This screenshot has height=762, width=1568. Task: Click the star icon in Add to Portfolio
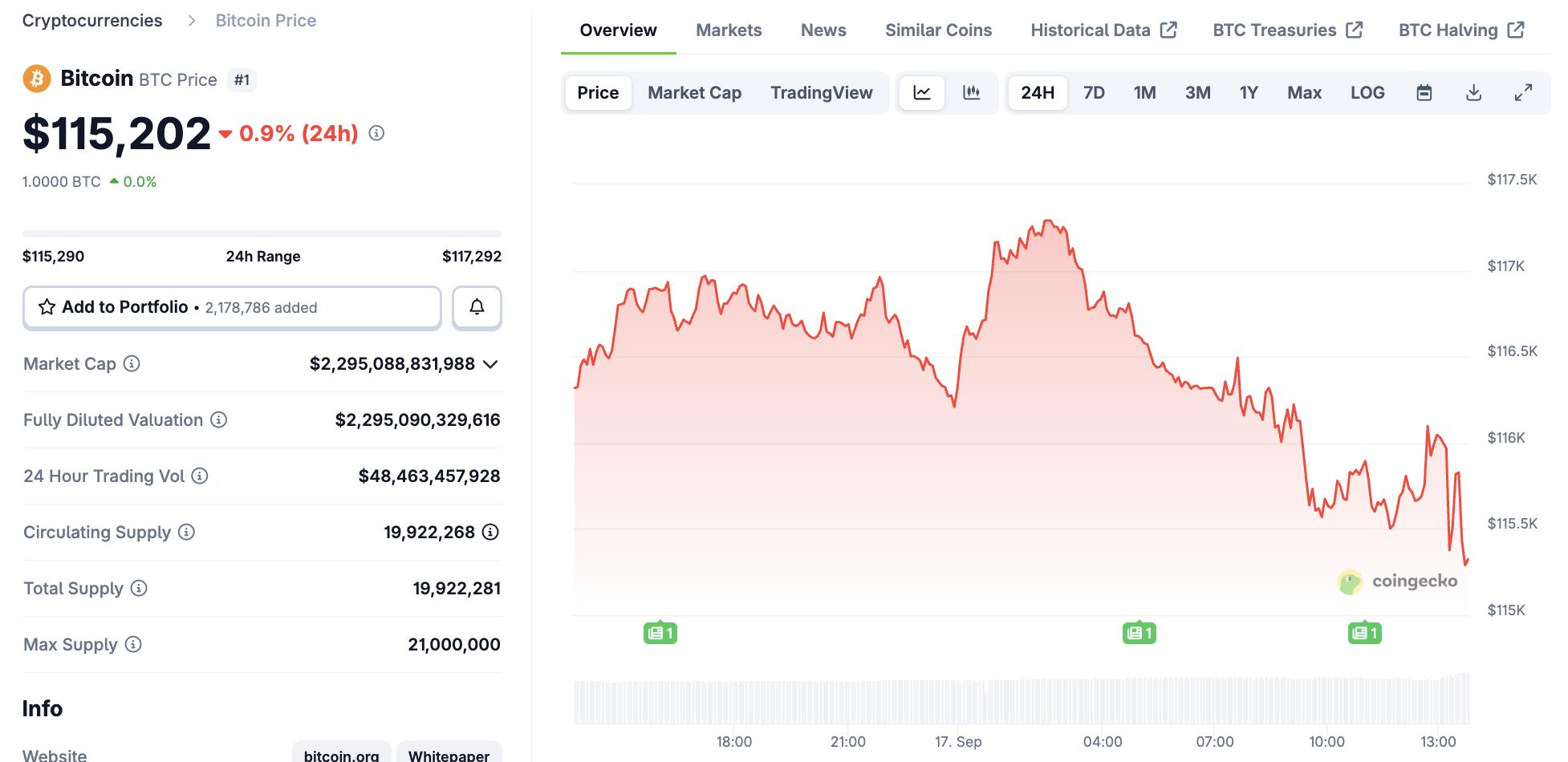(47, 307)
